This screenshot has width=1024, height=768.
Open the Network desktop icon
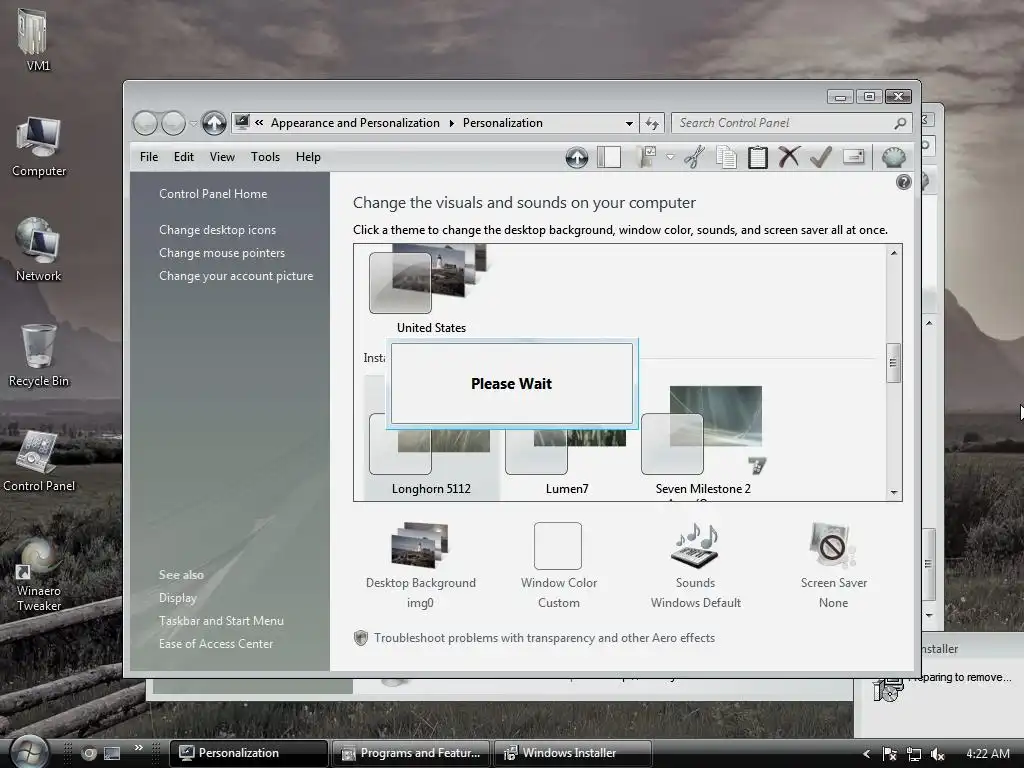[39, 250]
